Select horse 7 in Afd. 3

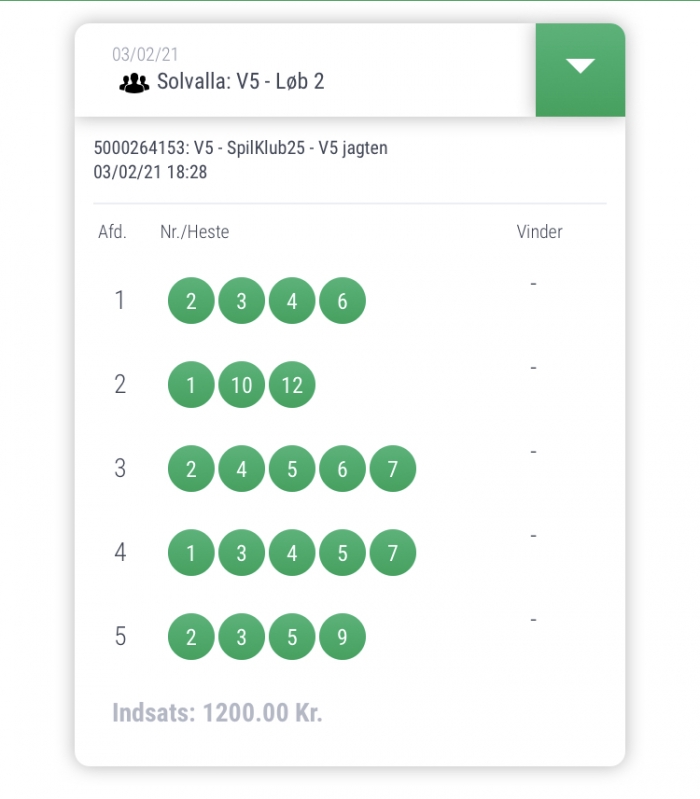click(x=393, y=469)
